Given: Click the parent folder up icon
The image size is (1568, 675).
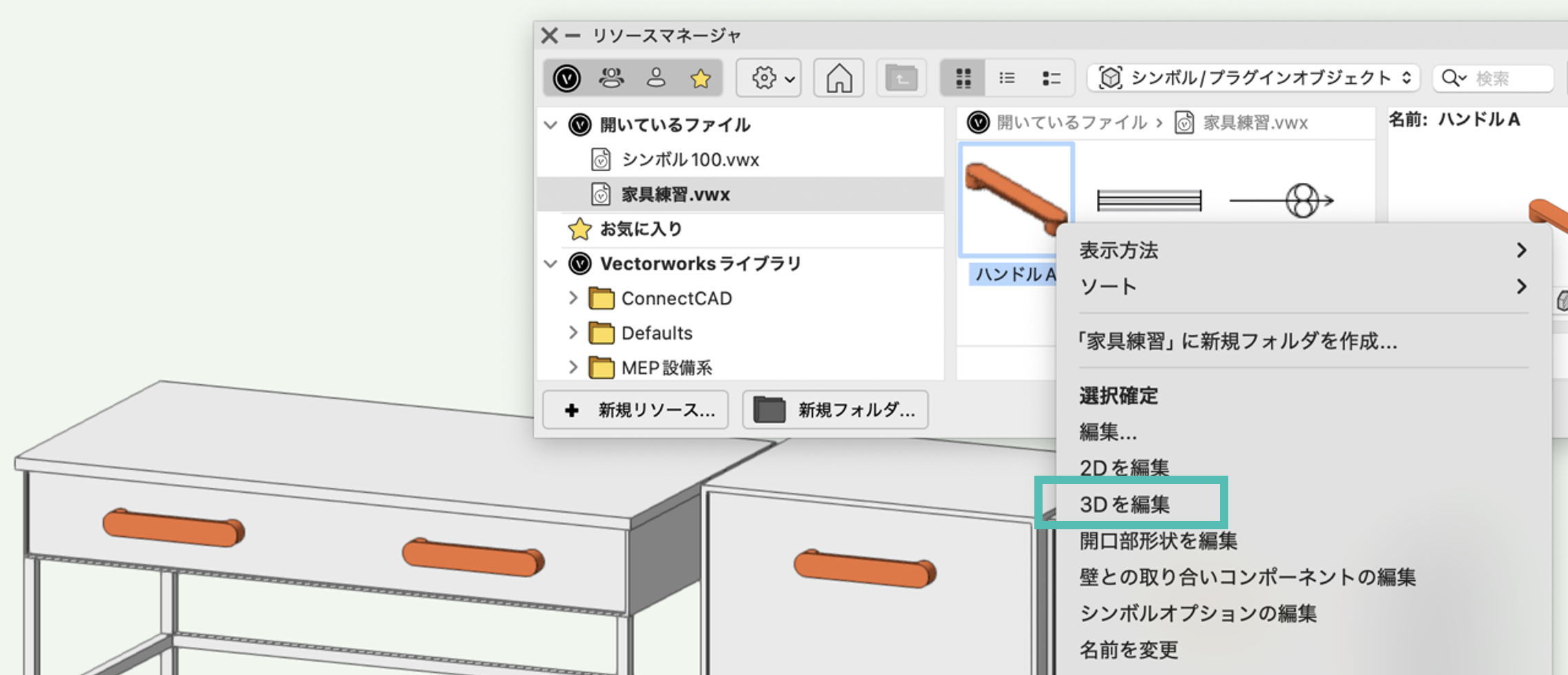Looking at the screenshot, I should tap(901, 78).
